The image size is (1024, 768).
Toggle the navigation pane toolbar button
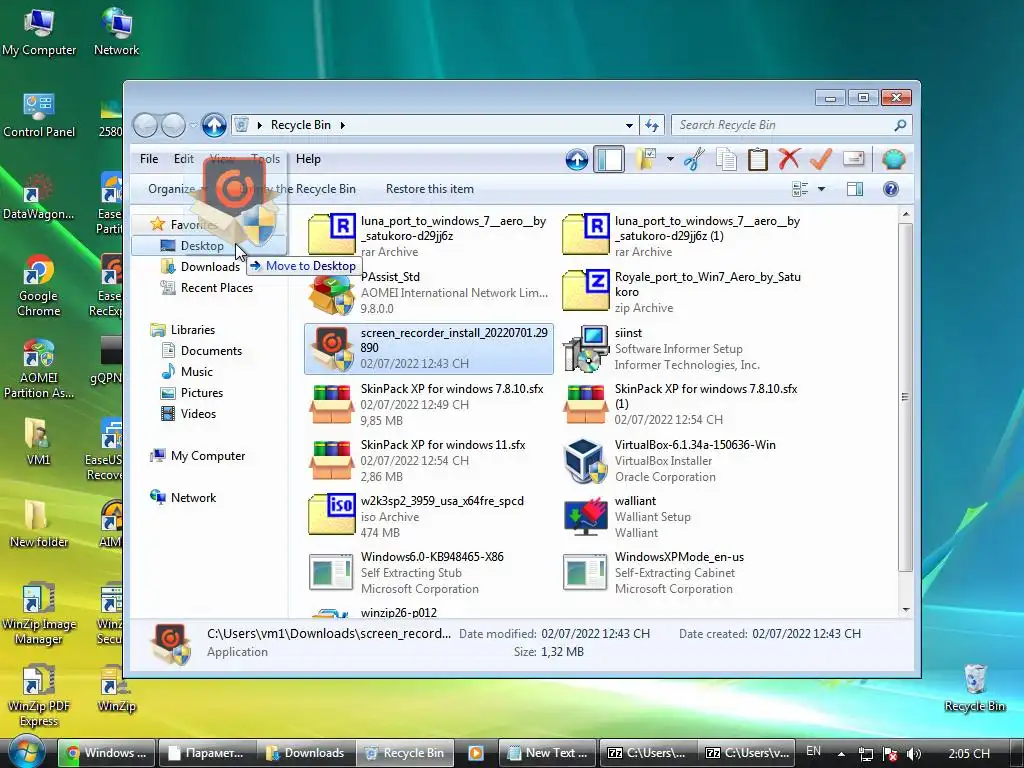609,159
